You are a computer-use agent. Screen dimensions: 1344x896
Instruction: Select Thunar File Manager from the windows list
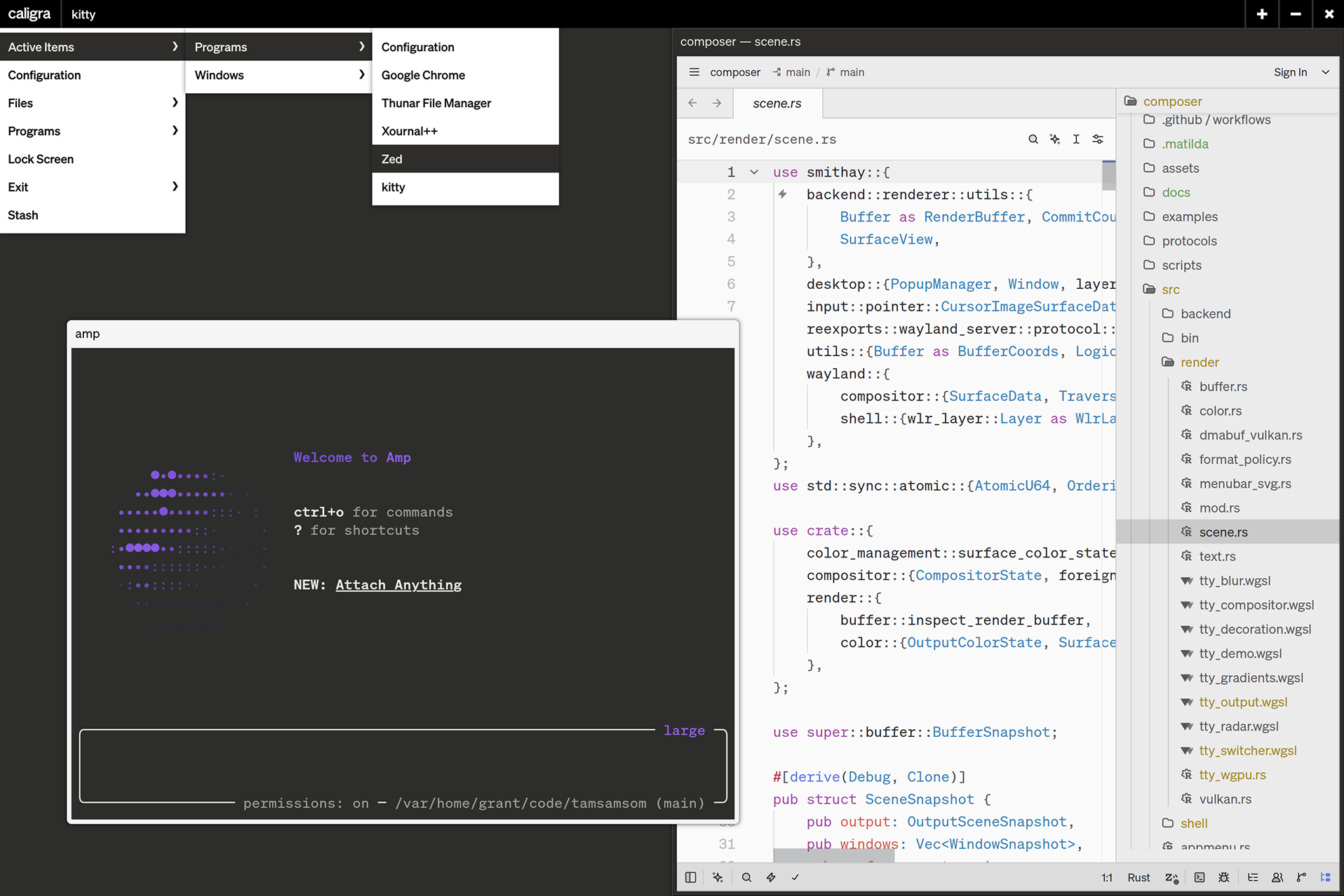click(x=465, y=103)
